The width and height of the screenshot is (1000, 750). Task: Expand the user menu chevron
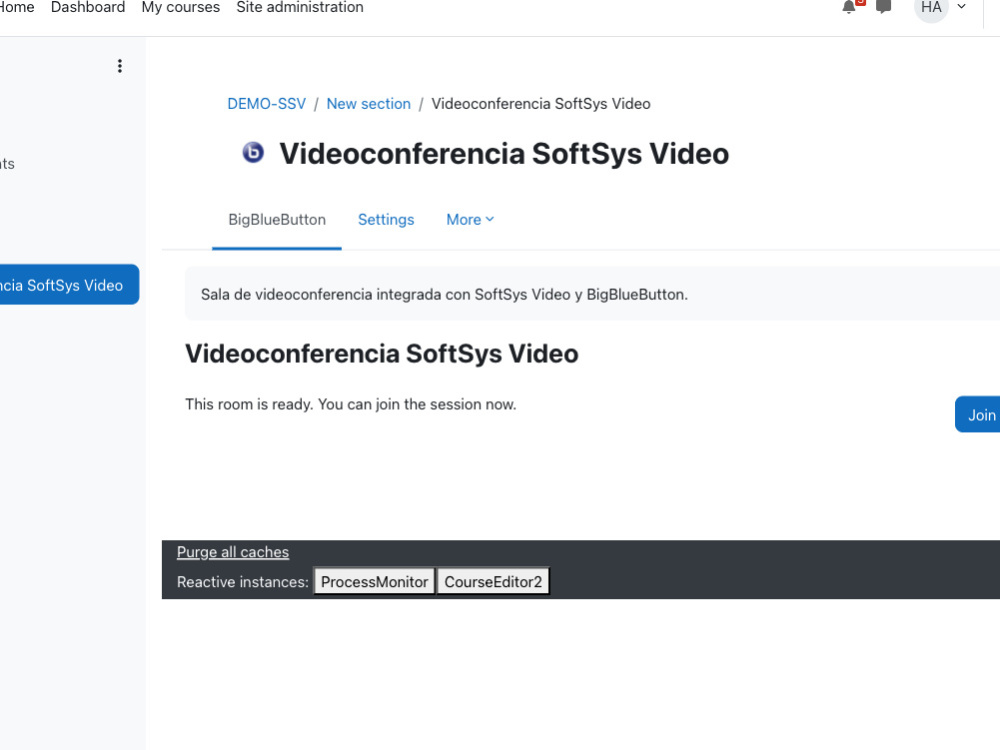[x=962, y=6]
